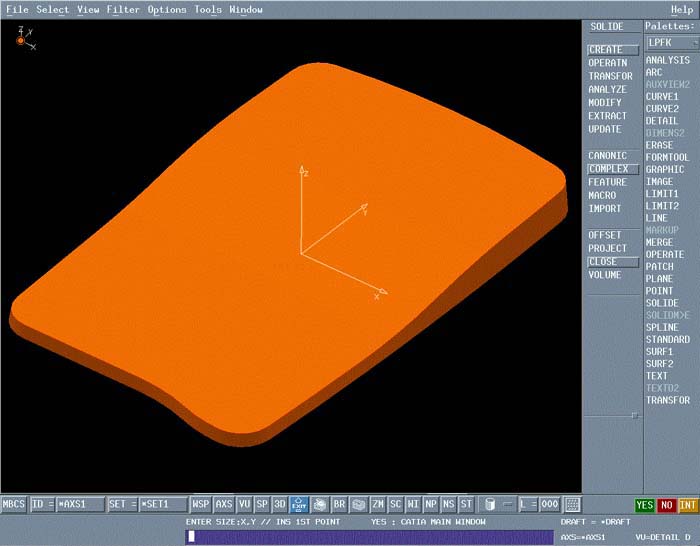
Task: Click the shaded solid icon beside EXIT
Action: [320, 505]
